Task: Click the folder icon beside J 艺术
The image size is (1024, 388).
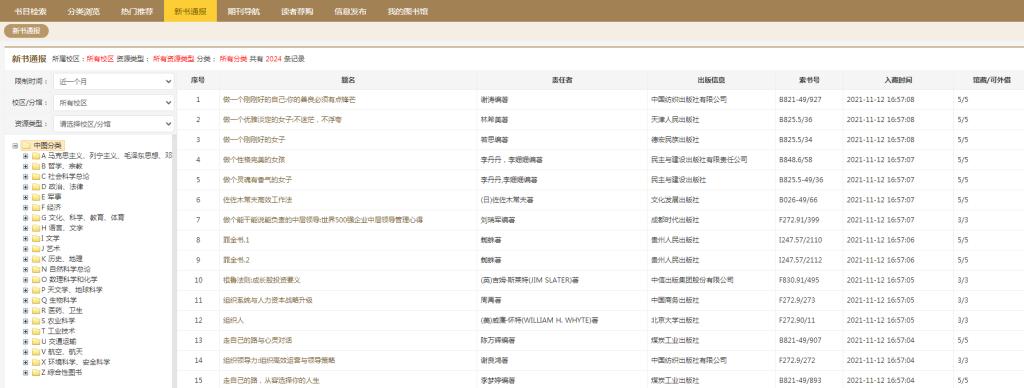Action: (x=35, y=249)
